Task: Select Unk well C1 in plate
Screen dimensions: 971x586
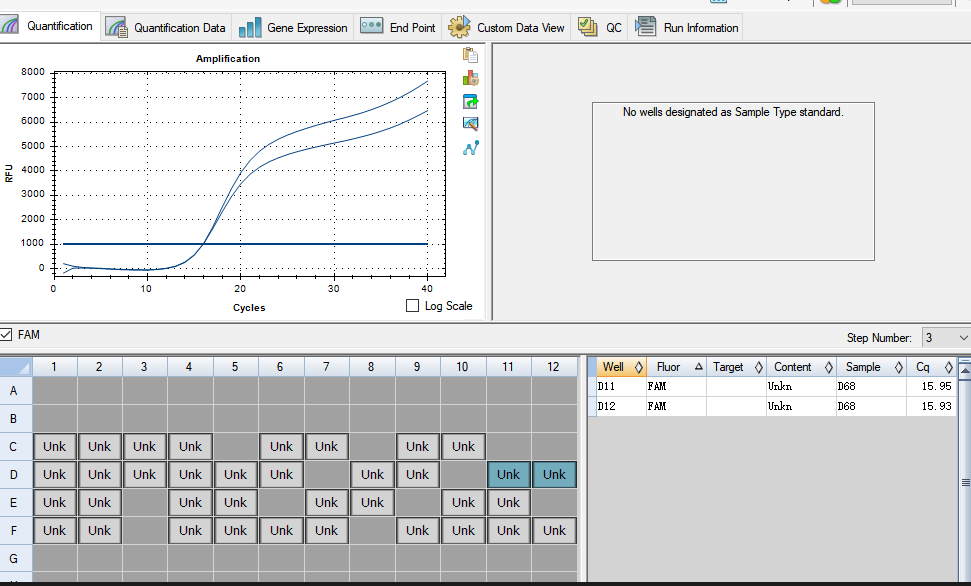Action: pos(54,447)
